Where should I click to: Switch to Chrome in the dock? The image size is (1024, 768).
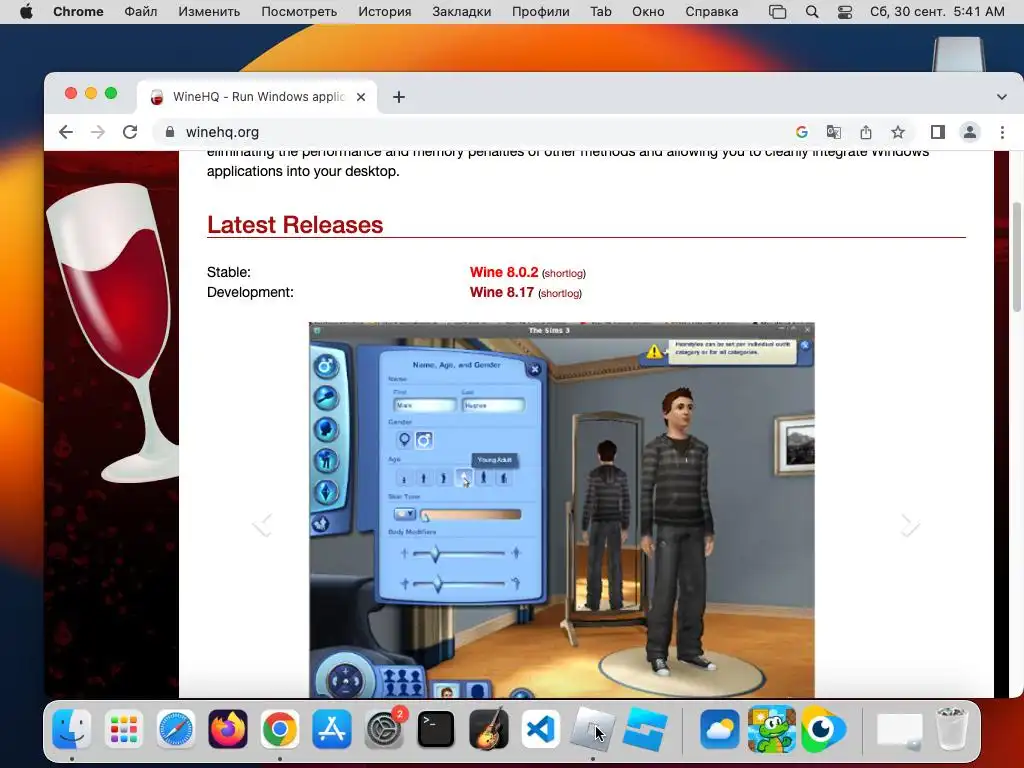tap(280, 729)
